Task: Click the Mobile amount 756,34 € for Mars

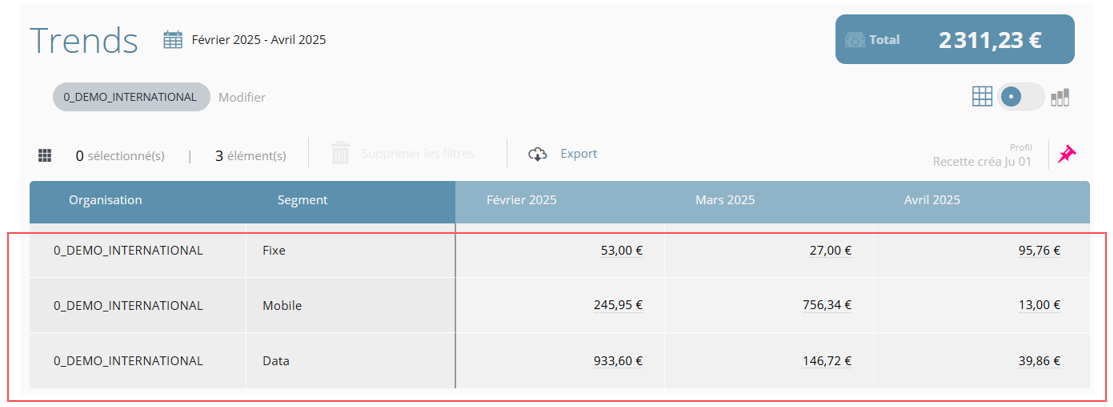Action: (826, 305)
